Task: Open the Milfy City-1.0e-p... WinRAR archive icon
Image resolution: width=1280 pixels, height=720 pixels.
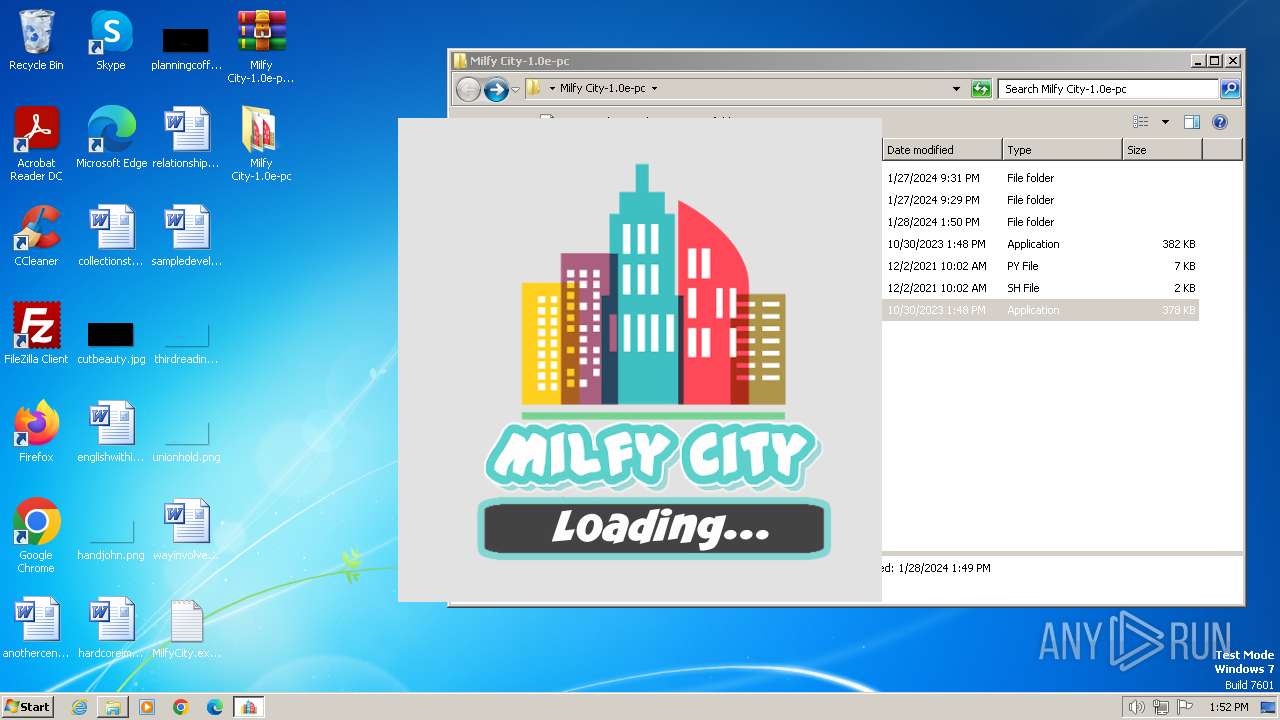Action: click(x=261, y=46)
